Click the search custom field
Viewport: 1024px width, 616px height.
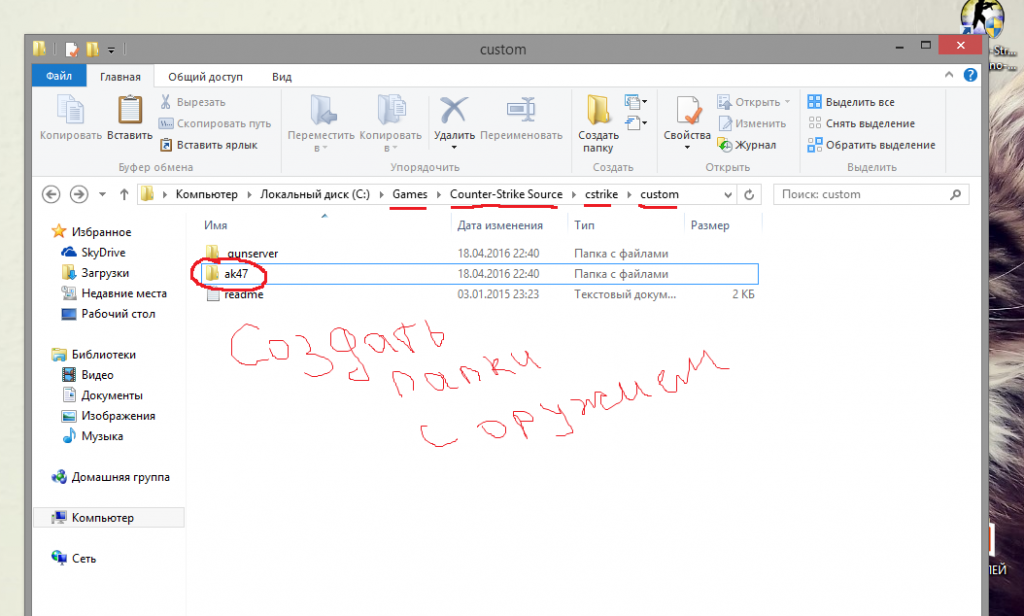[870, 194]
